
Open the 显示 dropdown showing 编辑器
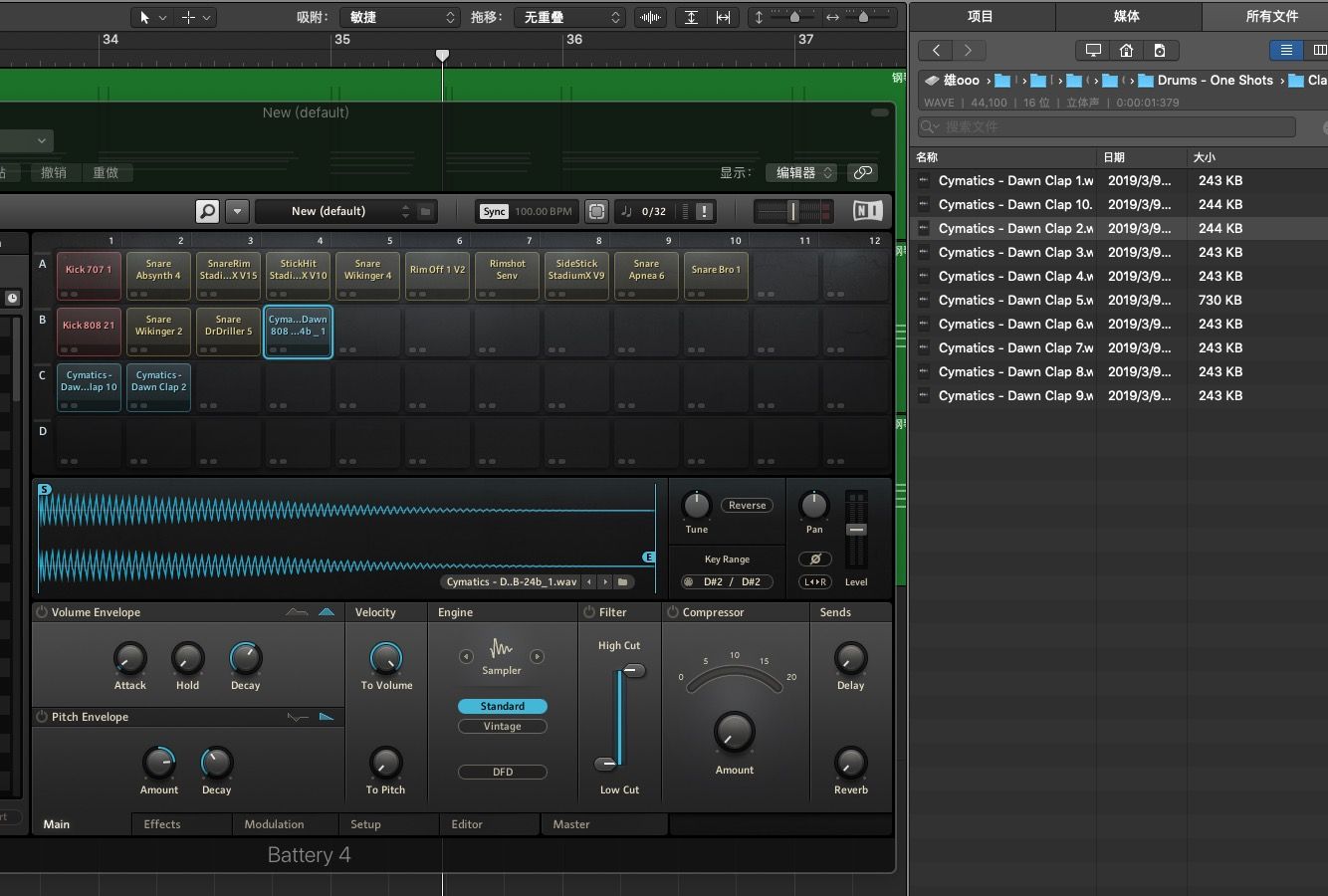[800, 172]
